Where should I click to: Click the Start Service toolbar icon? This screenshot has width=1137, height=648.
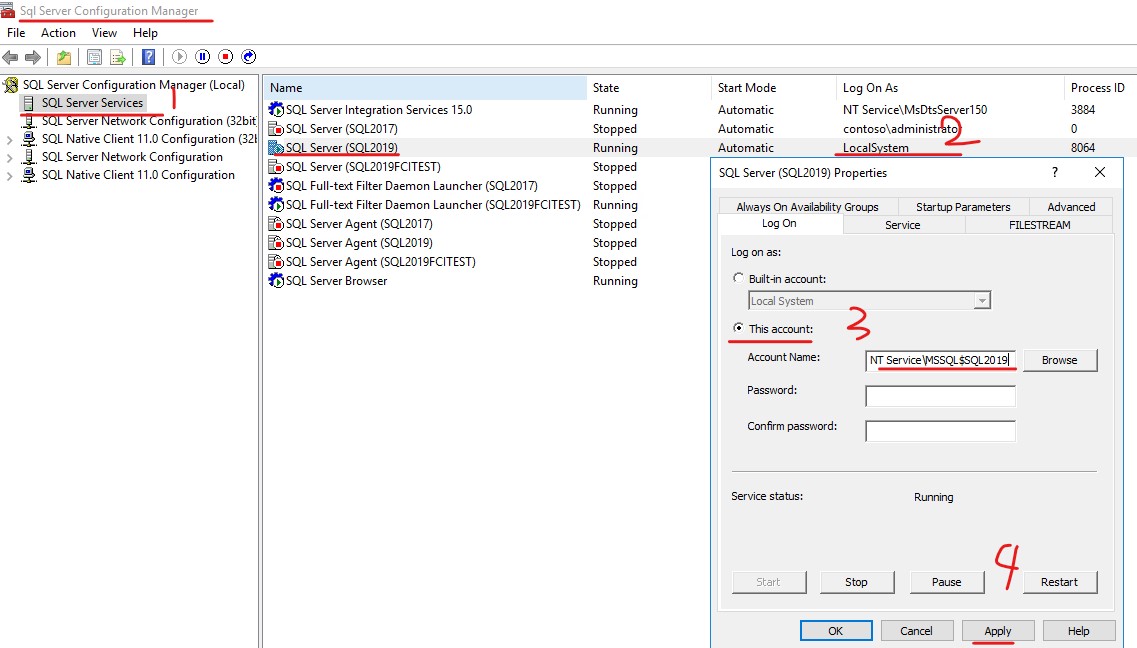[180, 57]
